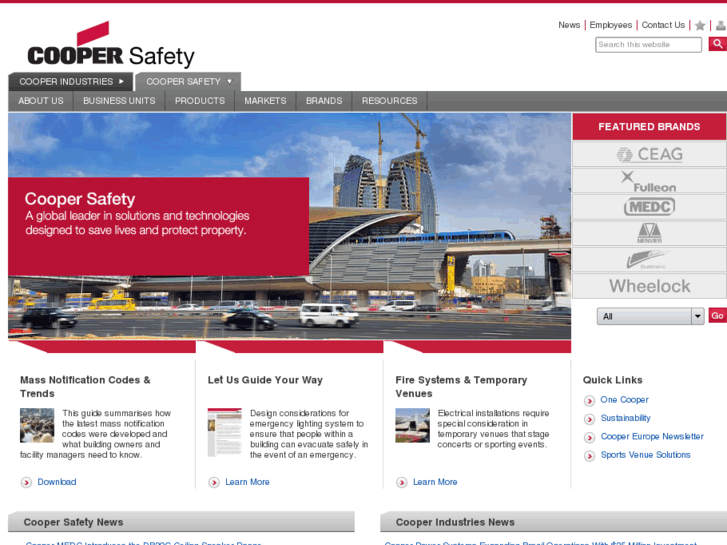Open the Scantronic brand logo
This screenshot has width=727, height=545.
pyautogui.click(x=649, y=259)
